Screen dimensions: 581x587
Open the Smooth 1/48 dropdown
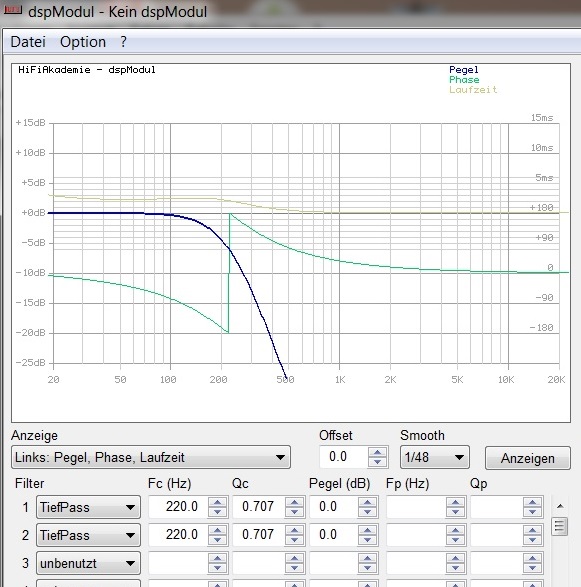(x=435, y=457)
